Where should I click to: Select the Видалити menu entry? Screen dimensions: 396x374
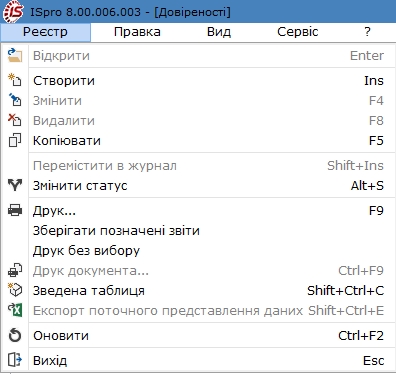[x=207, y=120]
